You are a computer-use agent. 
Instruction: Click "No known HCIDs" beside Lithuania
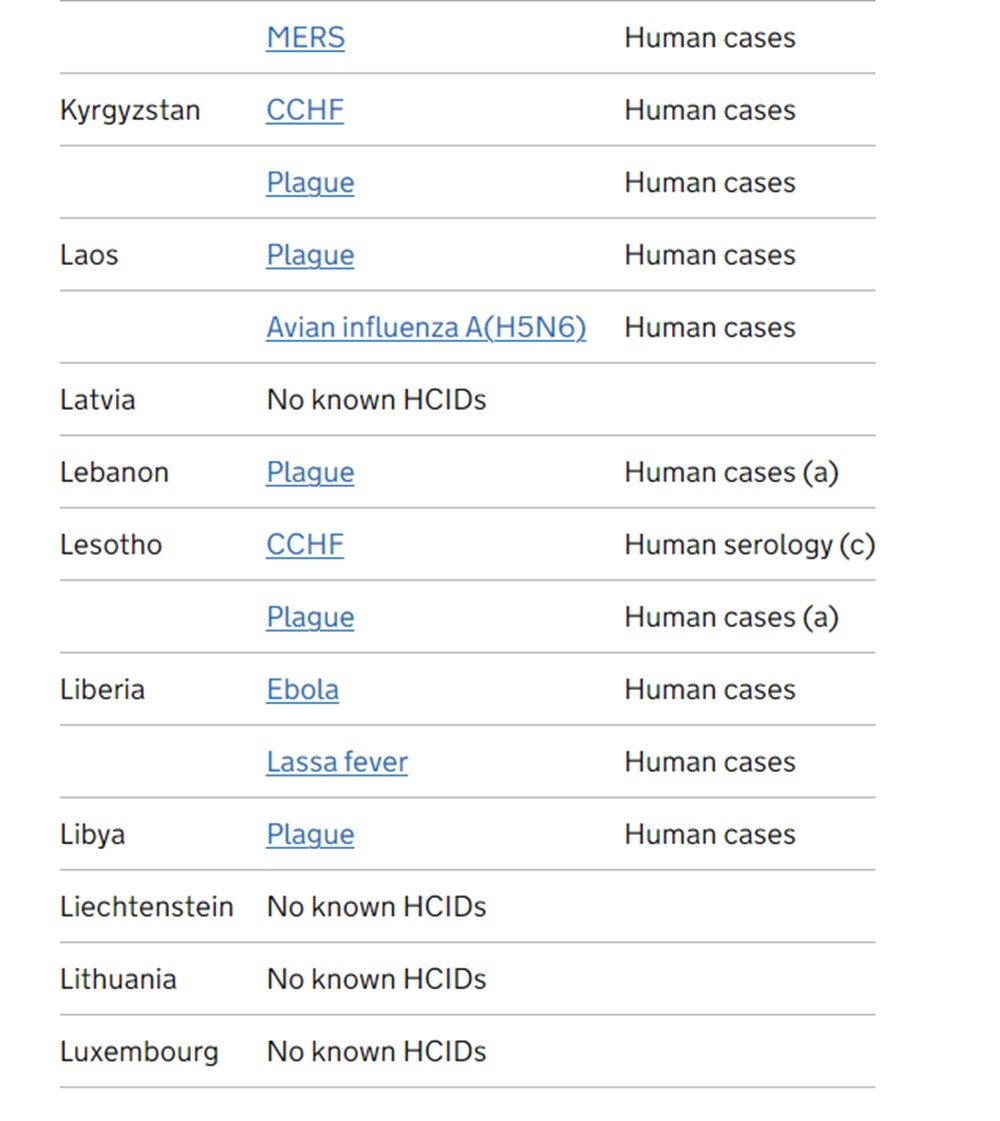click(376, 979)
